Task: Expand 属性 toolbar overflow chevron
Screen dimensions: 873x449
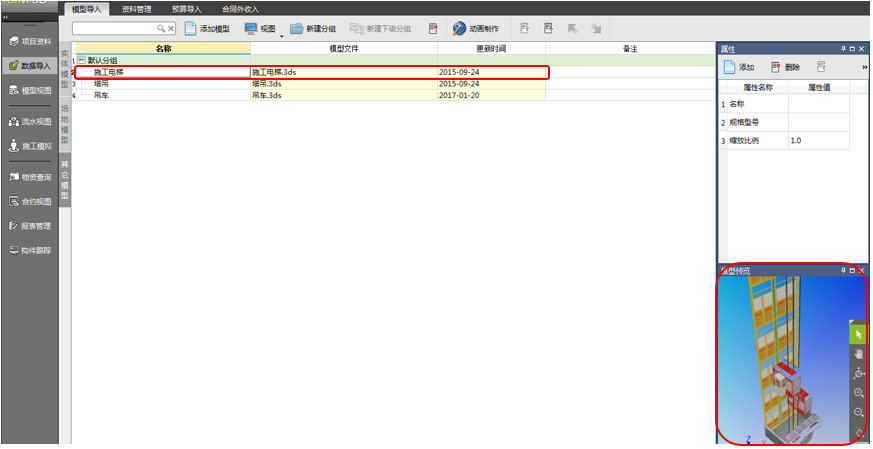Action: [865, 67]
